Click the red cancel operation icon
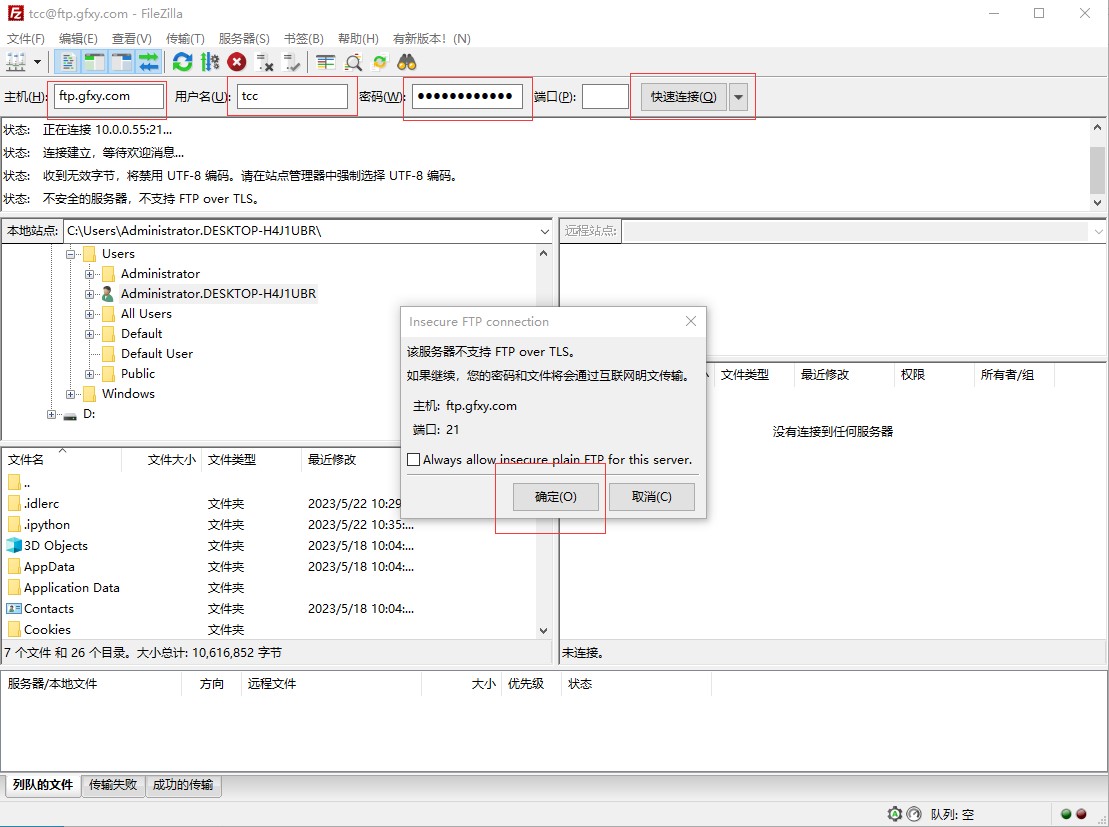Viewport: 1109px width, 827px height. click(x=237, y=62)
